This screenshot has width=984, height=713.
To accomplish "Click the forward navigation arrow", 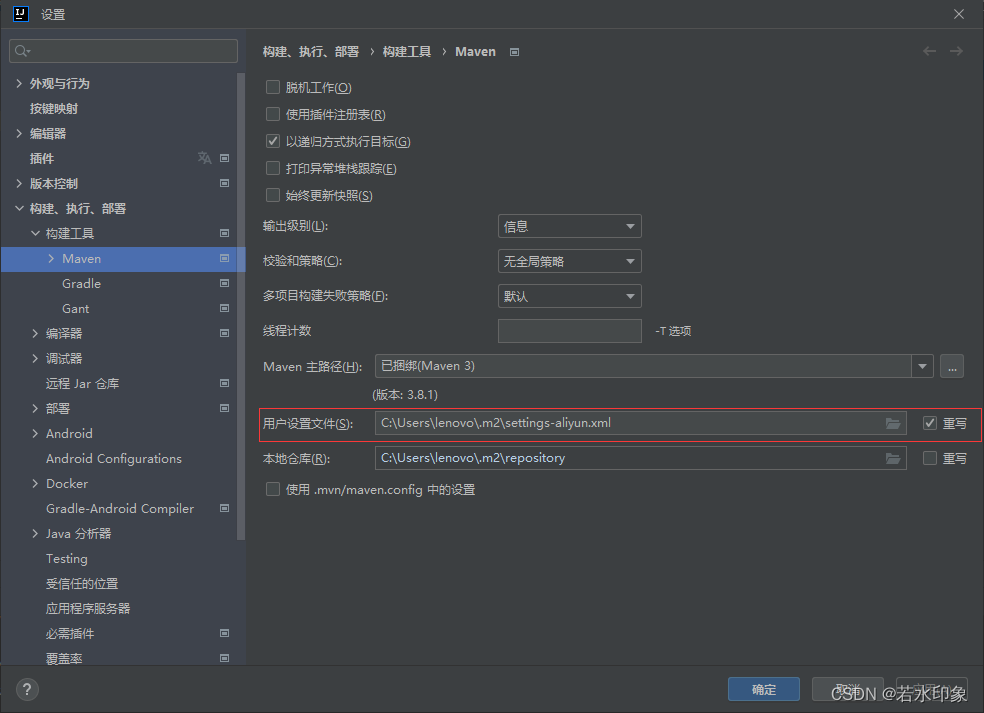I will pos(956,51).
